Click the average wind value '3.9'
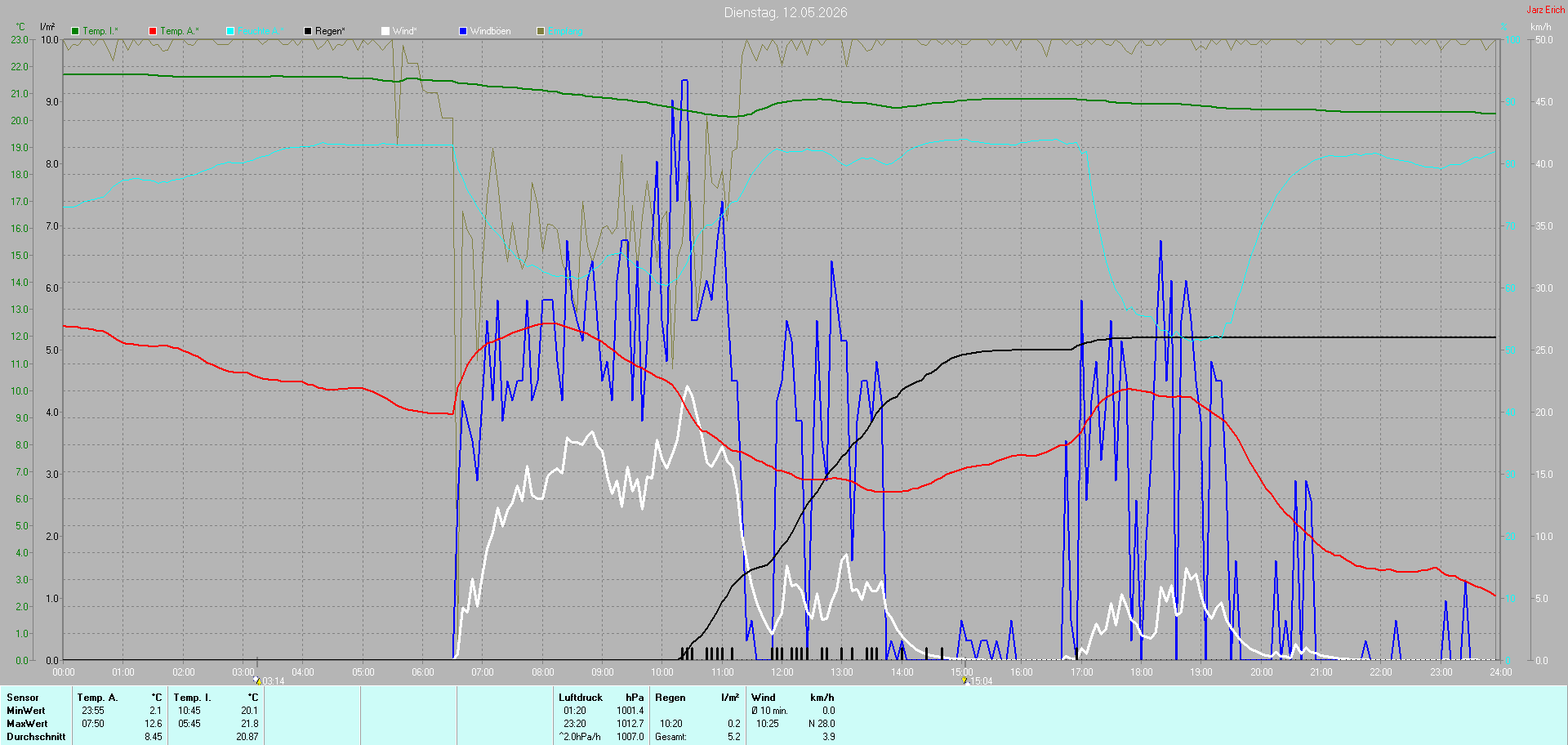The width and height of the screenshot is (1568, 745). (829, 737)
